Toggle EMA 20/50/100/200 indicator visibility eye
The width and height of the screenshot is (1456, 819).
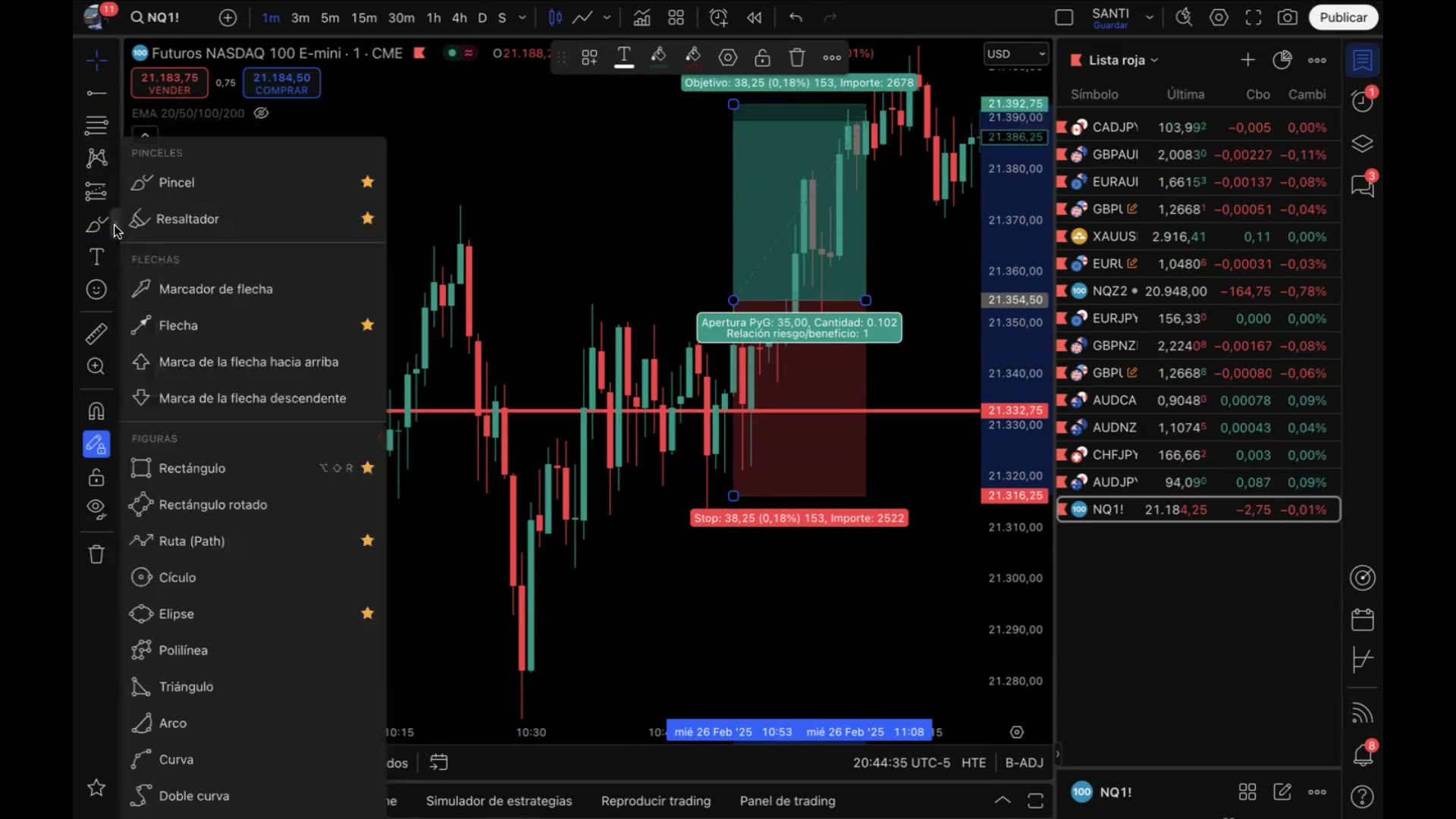point(261,113)
